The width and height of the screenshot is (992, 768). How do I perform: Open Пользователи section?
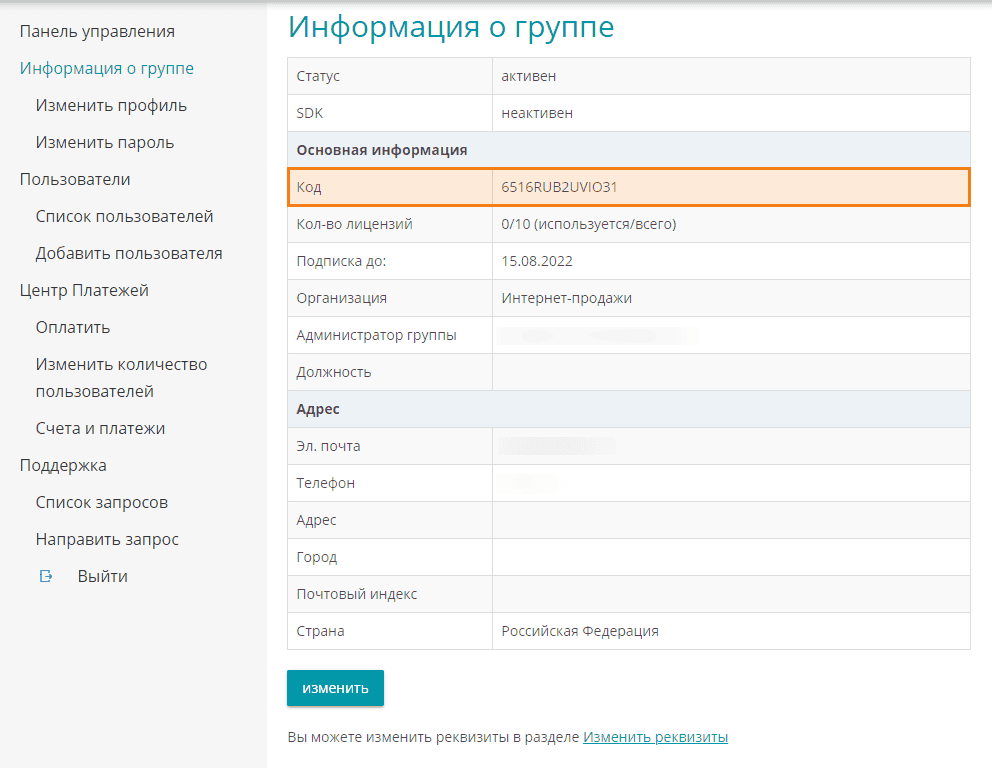point(75,180)
